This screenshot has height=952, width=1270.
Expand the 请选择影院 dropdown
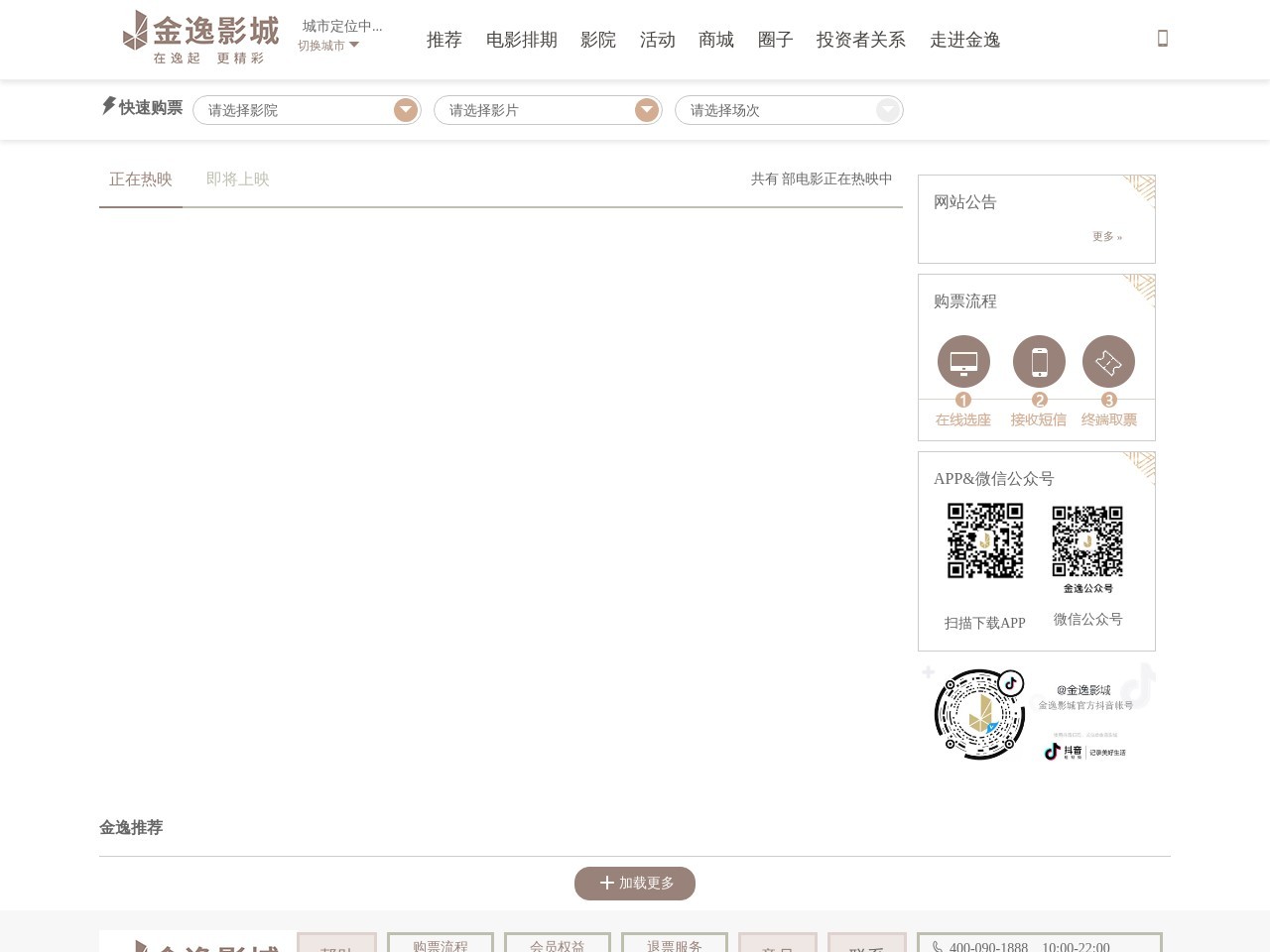[307, 110]
